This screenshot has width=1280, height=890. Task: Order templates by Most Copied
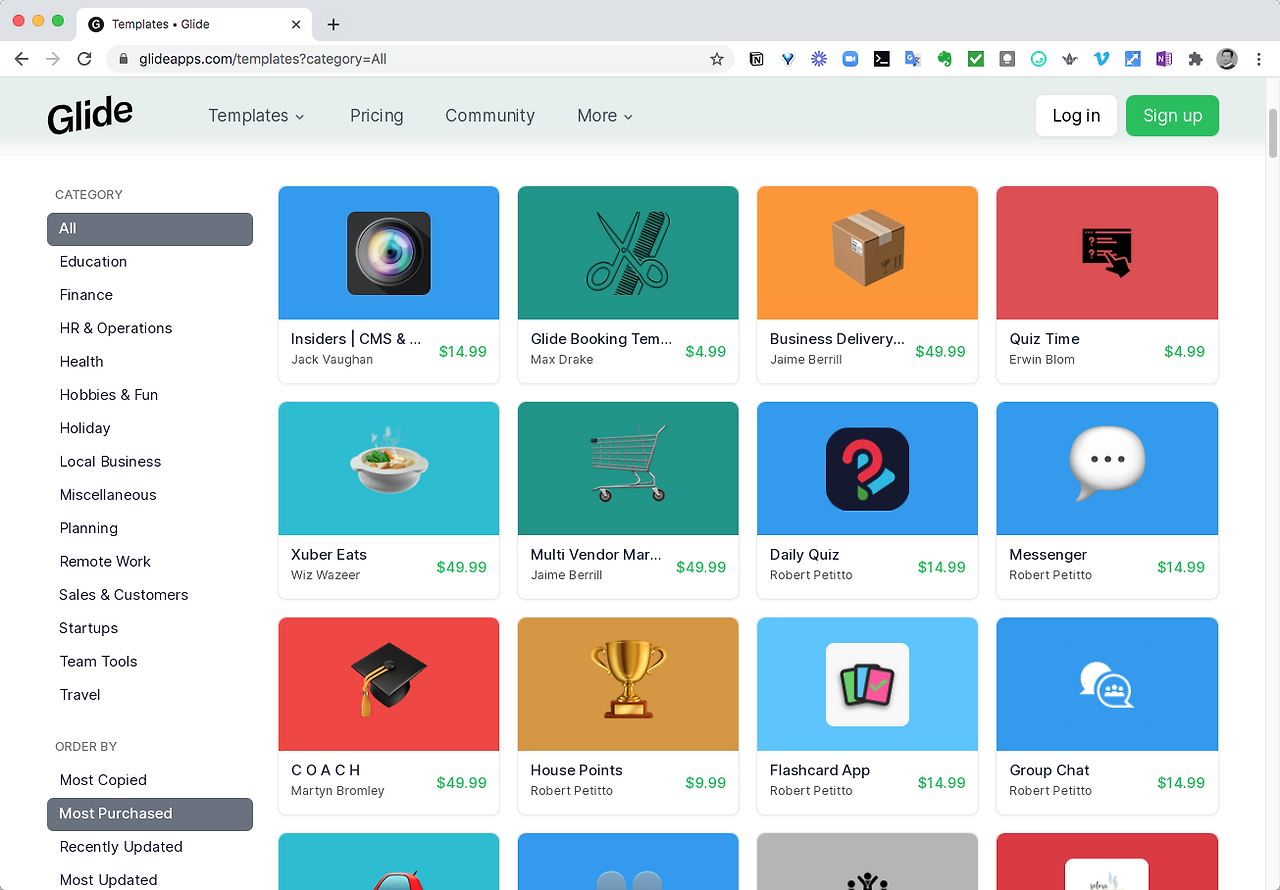click(x=103, y=780)
